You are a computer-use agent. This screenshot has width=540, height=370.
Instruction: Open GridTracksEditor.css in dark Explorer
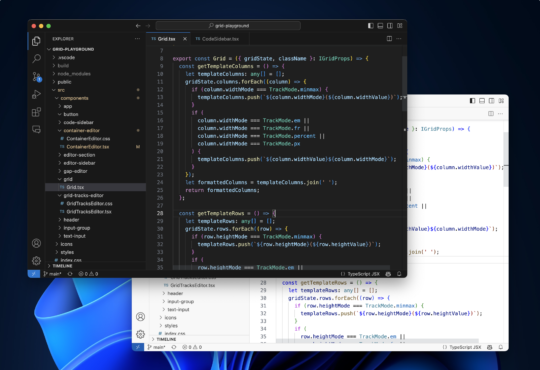pos(95,204)
